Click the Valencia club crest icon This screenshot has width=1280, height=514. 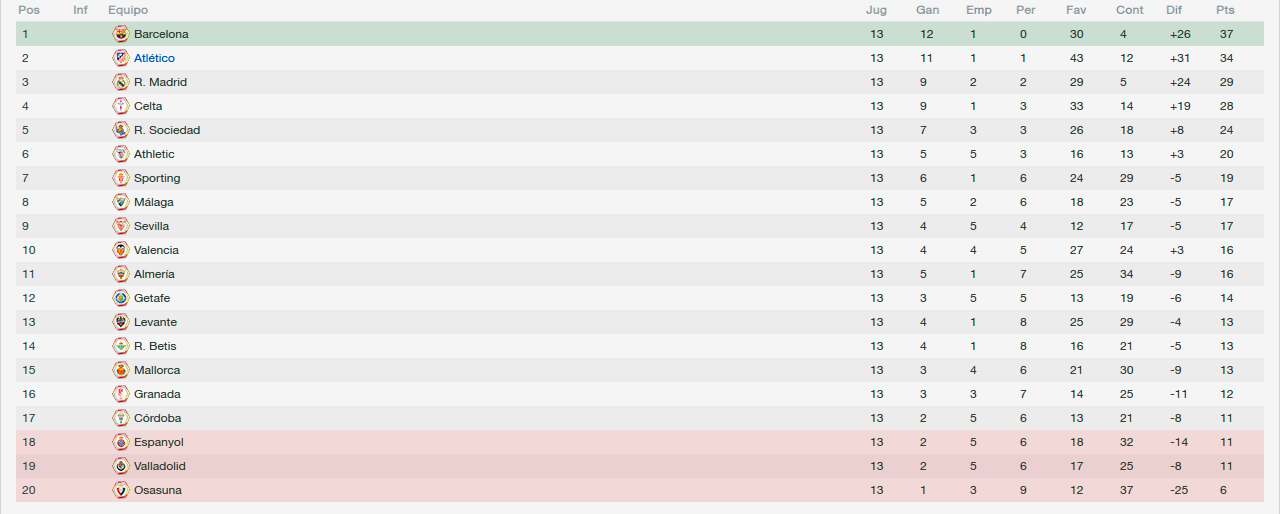[x=121, y=250]
